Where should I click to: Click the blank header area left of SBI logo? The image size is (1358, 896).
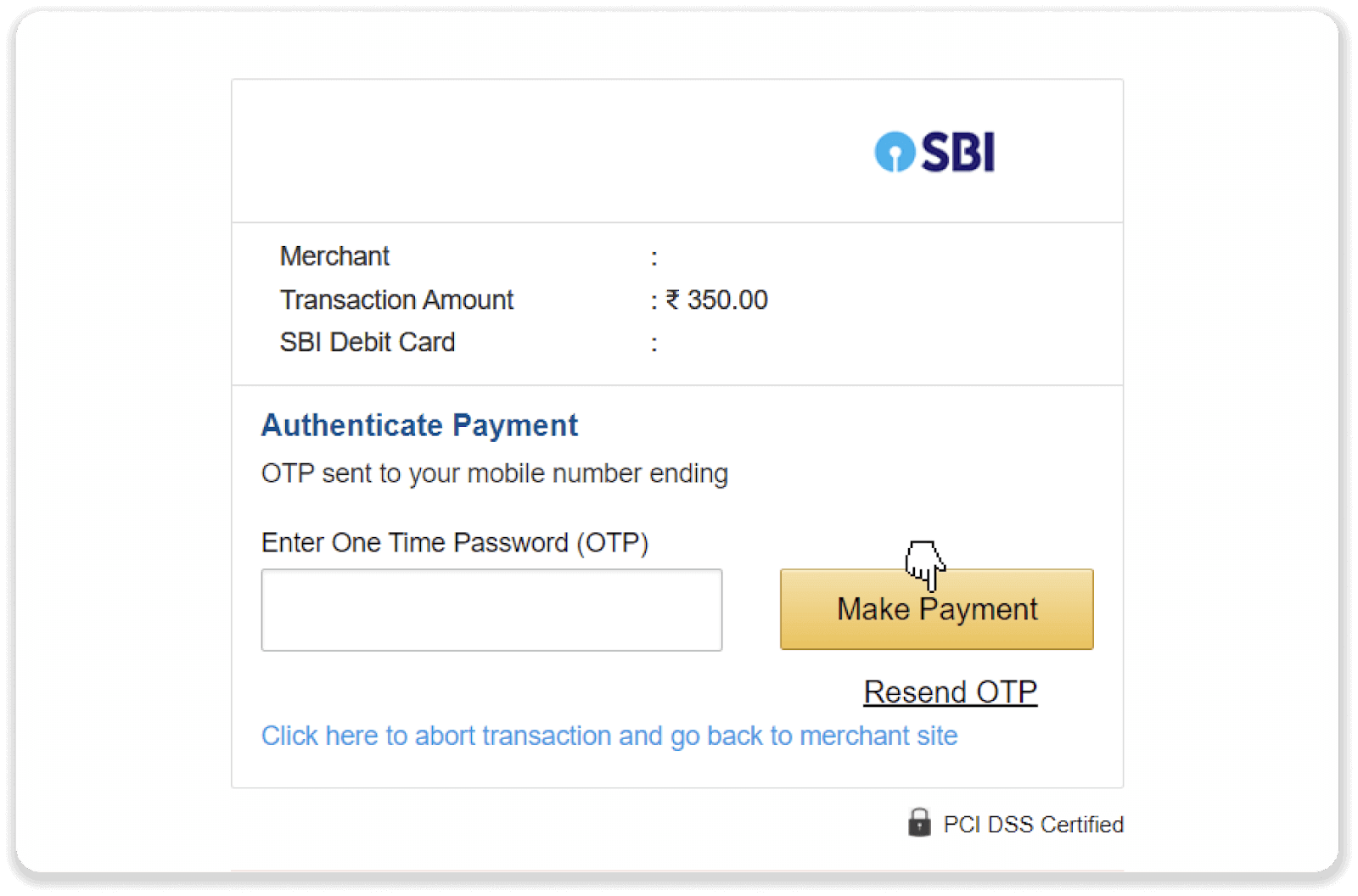click(x=526, y=153)
